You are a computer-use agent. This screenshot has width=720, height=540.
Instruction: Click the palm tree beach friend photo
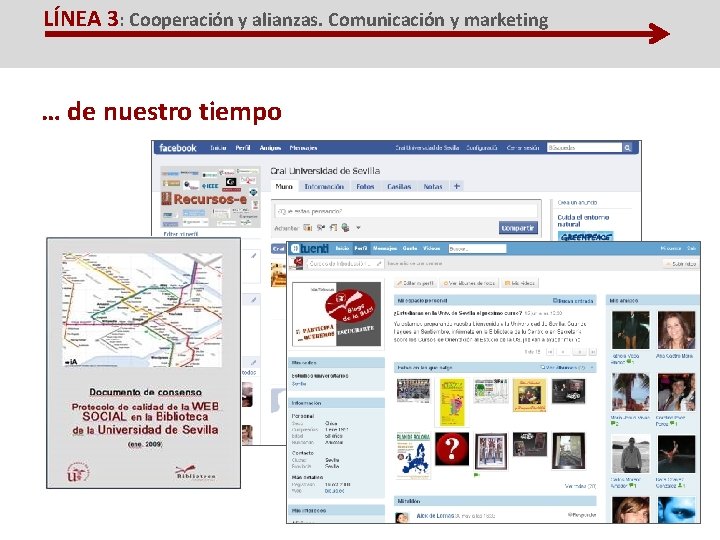(x=630, y=392)
